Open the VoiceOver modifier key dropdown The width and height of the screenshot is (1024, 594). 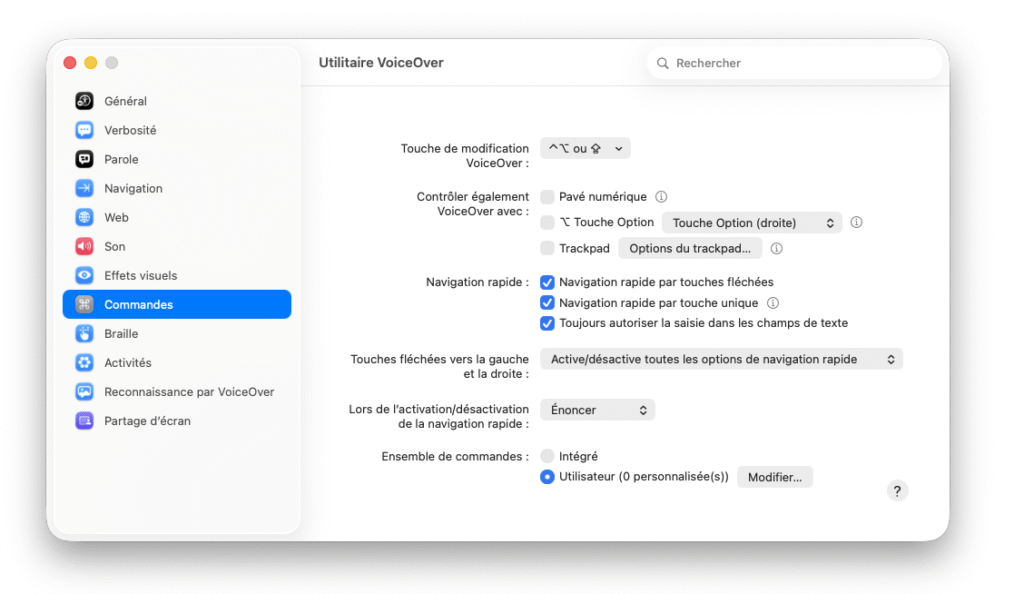click(585, 148)
